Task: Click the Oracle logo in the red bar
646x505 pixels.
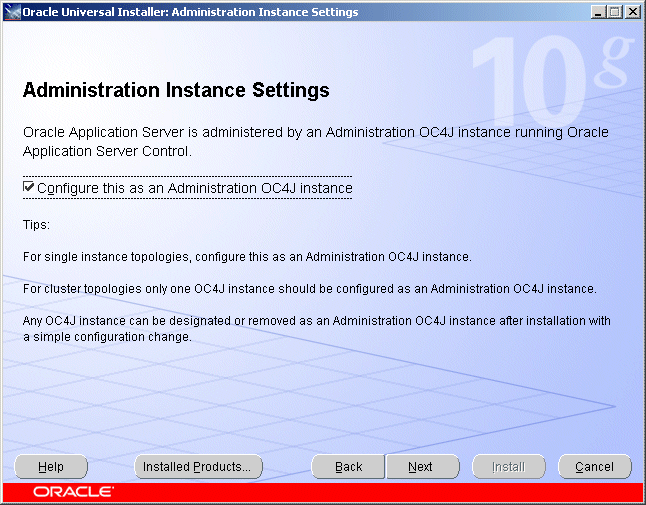Action: 73,492
